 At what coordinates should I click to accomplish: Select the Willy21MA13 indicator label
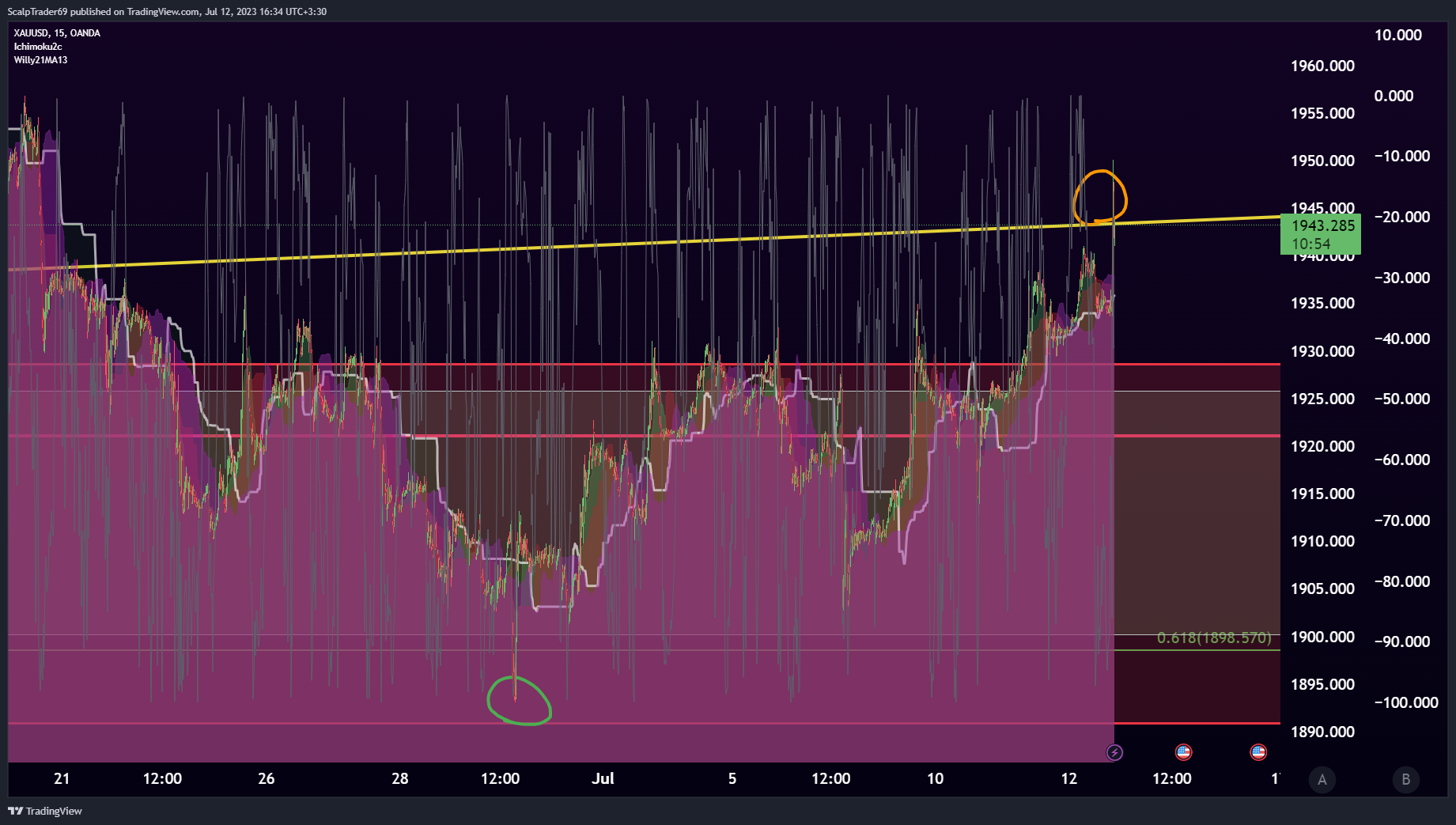click(x=40, y=60)
